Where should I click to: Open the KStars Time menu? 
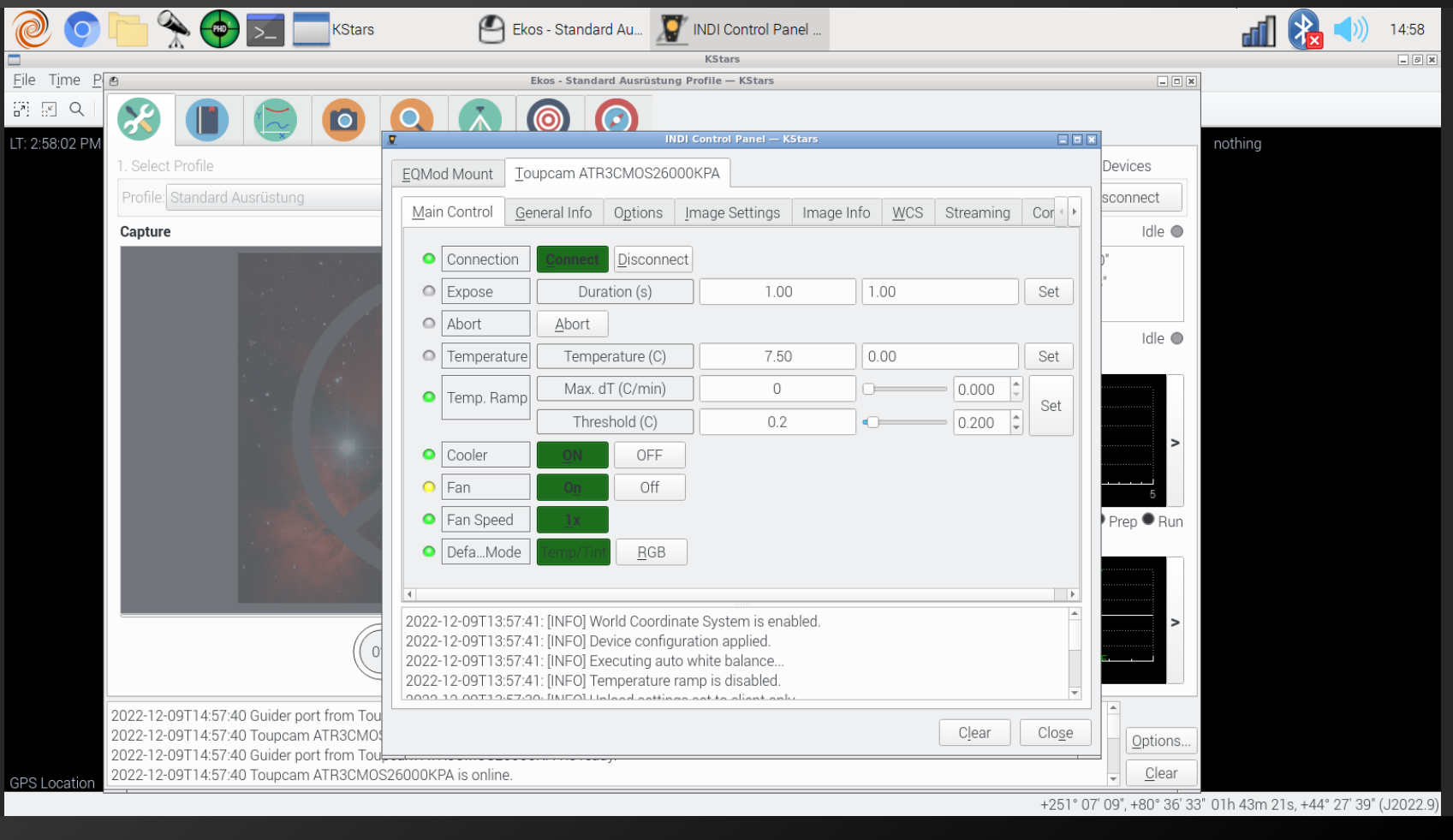tap(64, 80)
